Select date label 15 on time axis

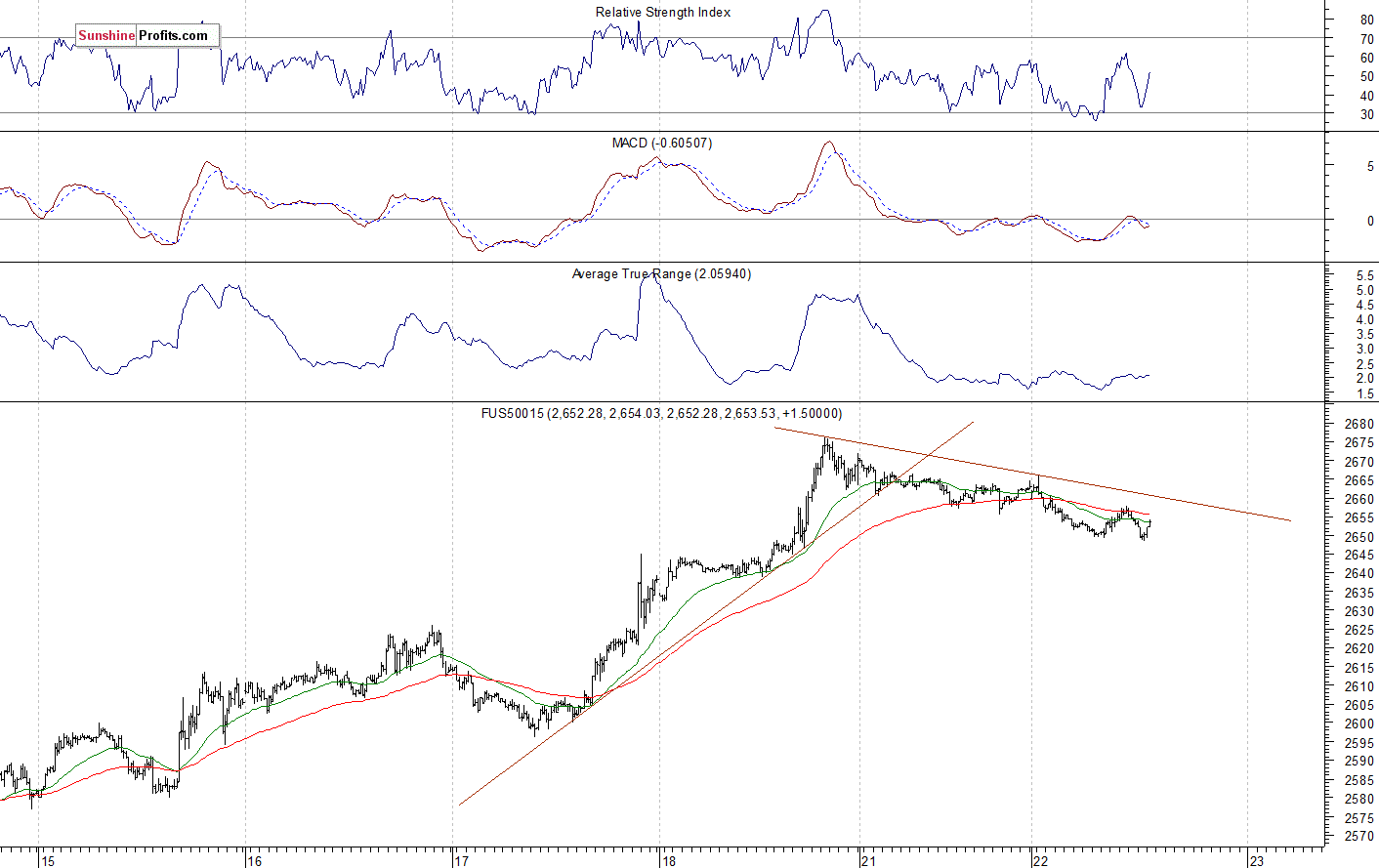[x=48, y=861]
